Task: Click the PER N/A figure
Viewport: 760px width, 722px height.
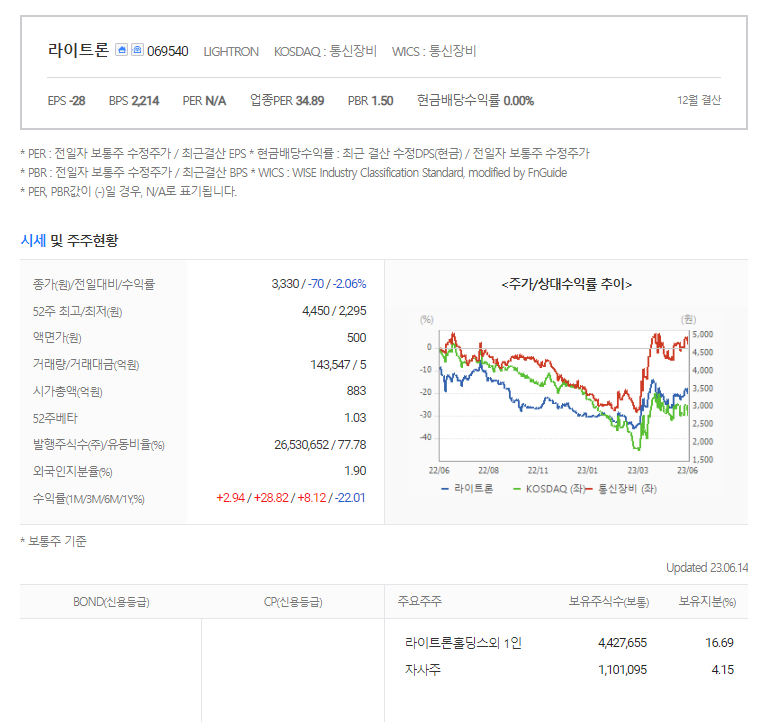Action: click(204, 101)
